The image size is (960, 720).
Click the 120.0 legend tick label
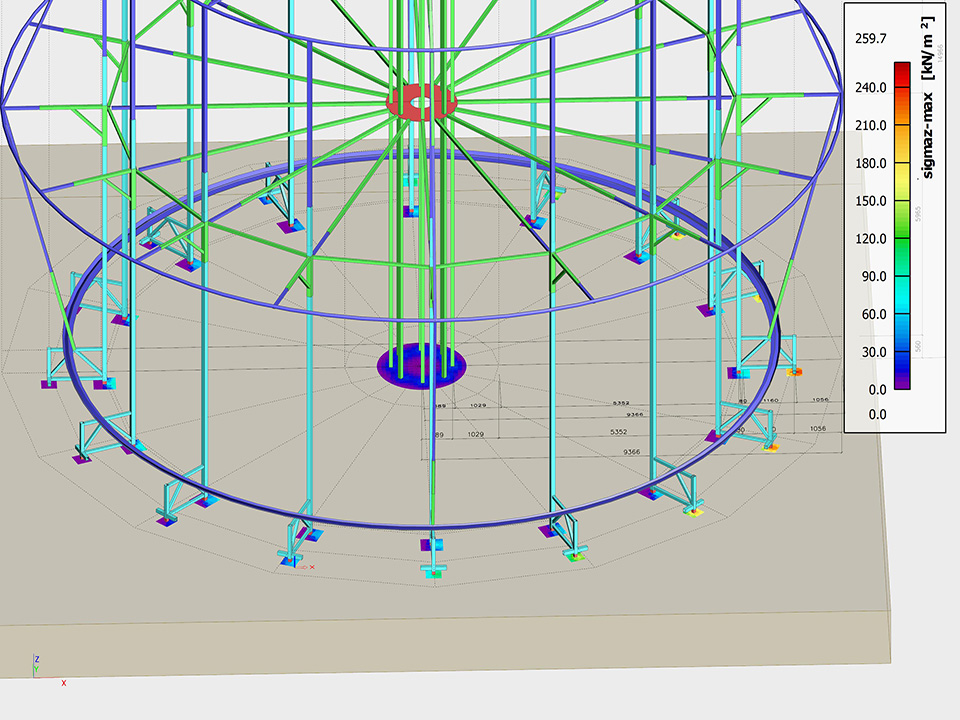(871, 239)
